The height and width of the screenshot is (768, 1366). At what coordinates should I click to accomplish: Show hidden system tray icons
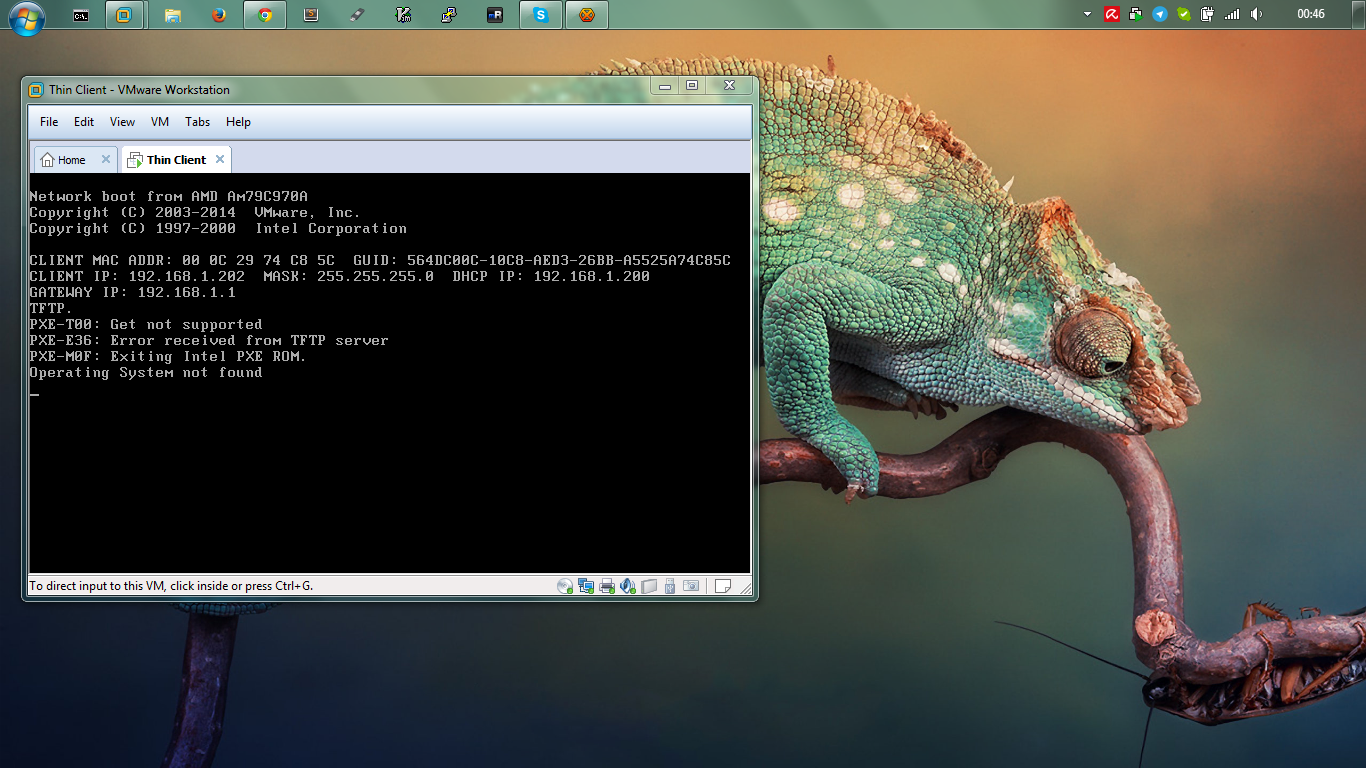[1088, 14]
